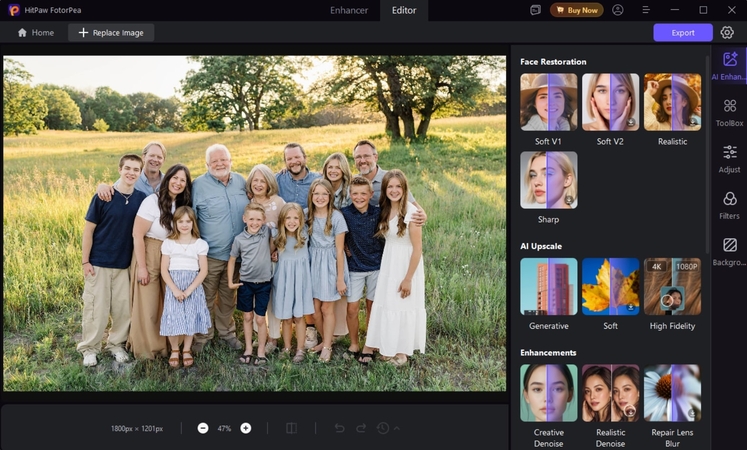Switch to the Enhancer tab

tap(349, 10)
